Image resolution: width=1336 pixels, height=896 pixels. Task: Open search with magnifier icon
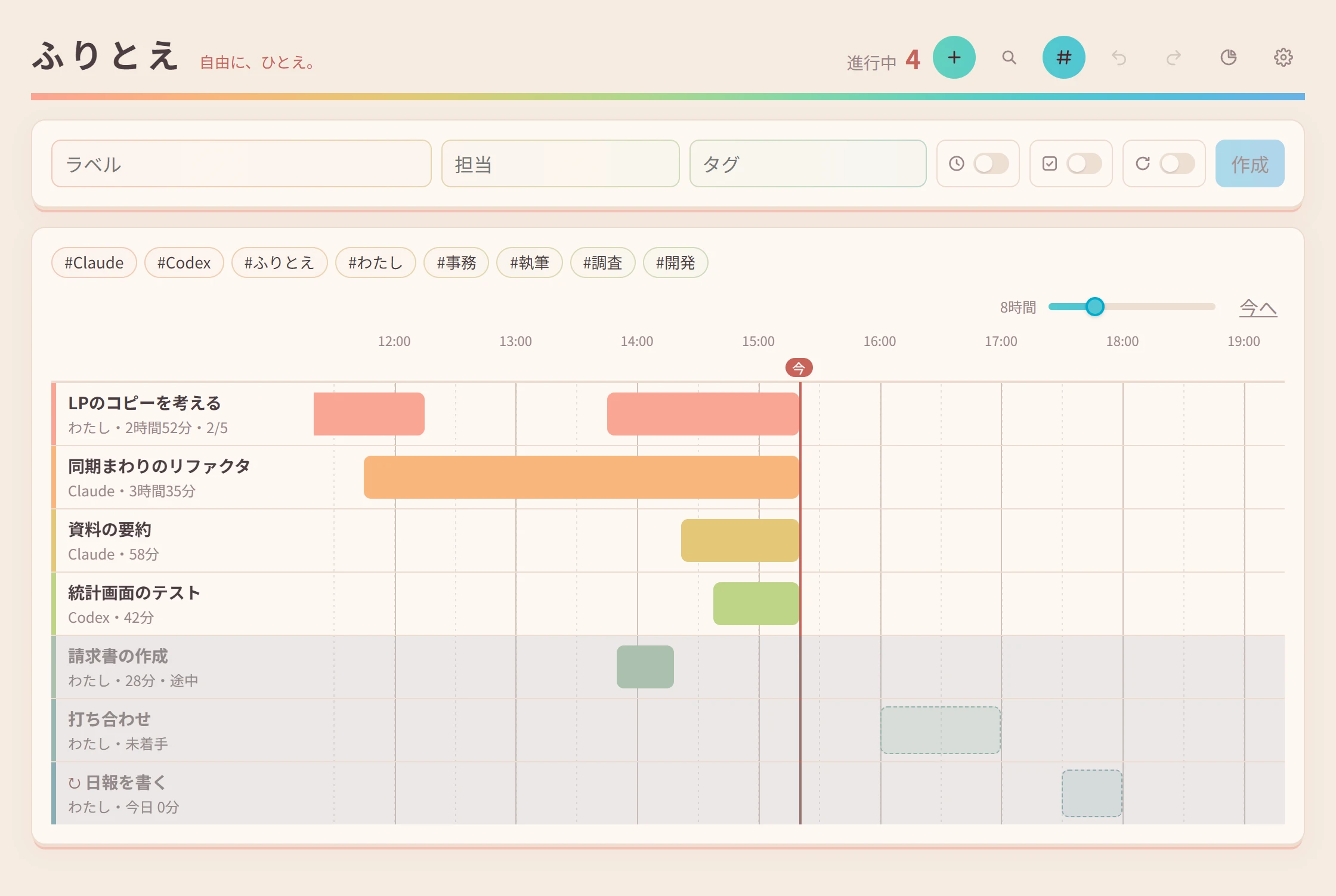1009,57
